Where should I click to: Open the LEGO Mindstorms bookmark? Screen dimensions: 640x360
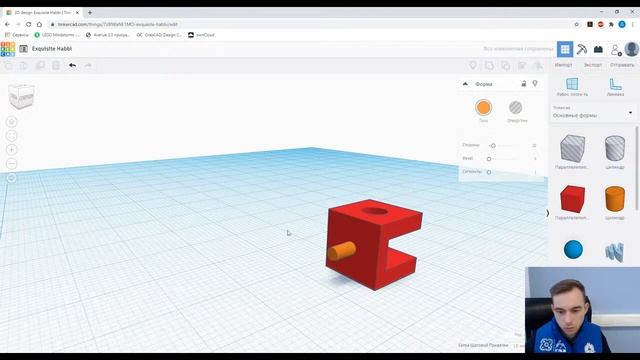tap(57, 35)
